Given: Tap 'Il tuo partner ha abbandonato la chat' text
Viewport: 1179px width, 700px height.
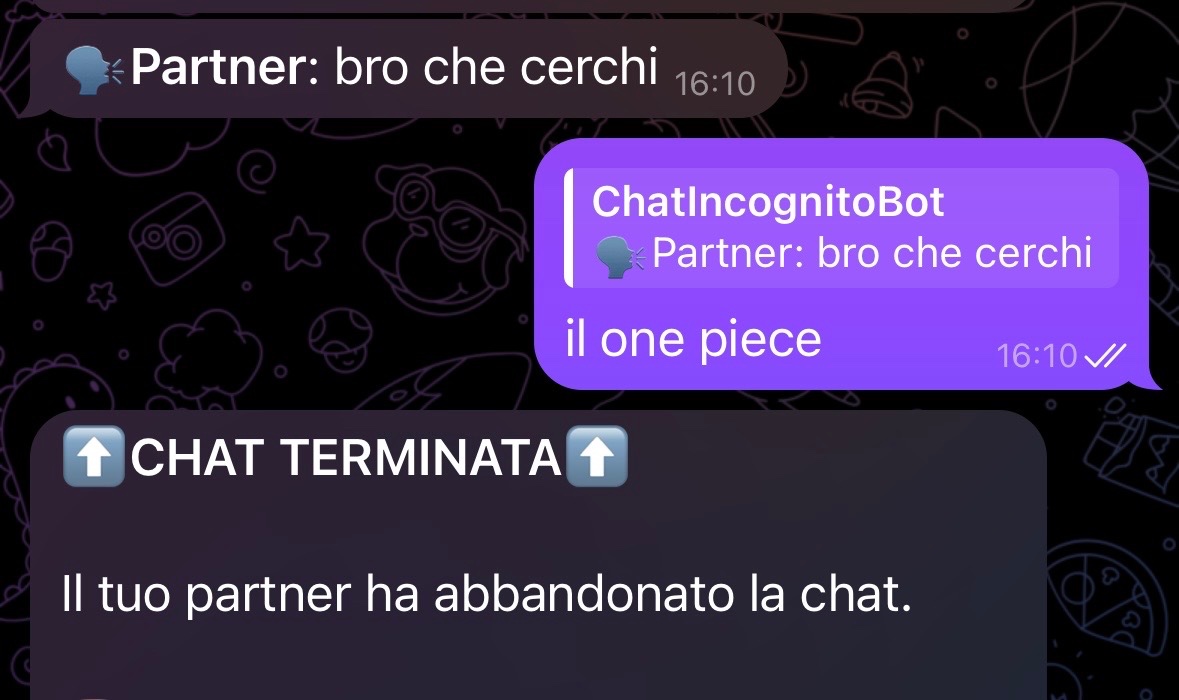Looking at the screenshot, I should (x=486, y=594).
